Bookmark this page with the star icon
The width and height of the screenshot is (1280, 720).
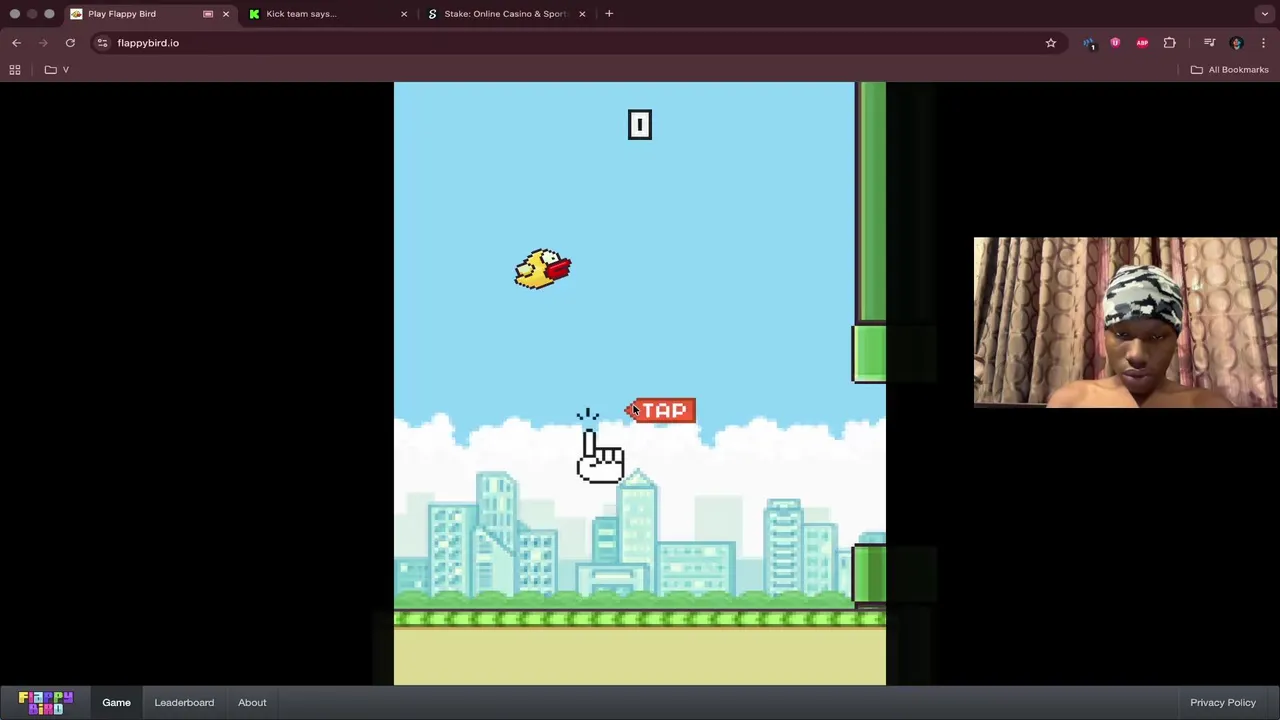1051,43
